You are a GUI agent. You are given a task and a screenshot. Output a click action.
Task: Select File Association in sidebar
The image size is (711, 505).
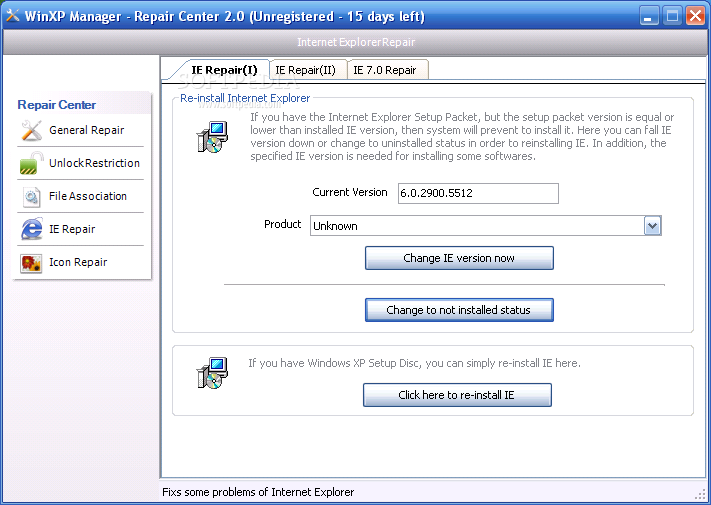[x=88, y=196]
